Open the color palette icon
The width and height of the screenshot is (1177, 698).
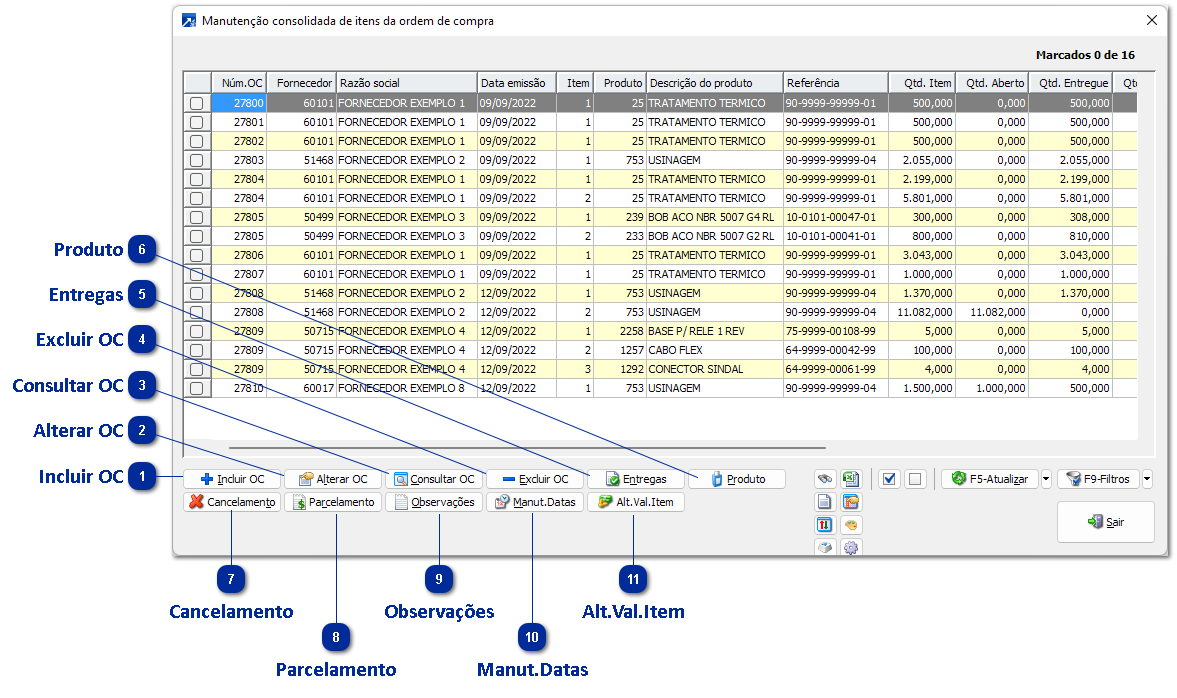tap(851, 525)
